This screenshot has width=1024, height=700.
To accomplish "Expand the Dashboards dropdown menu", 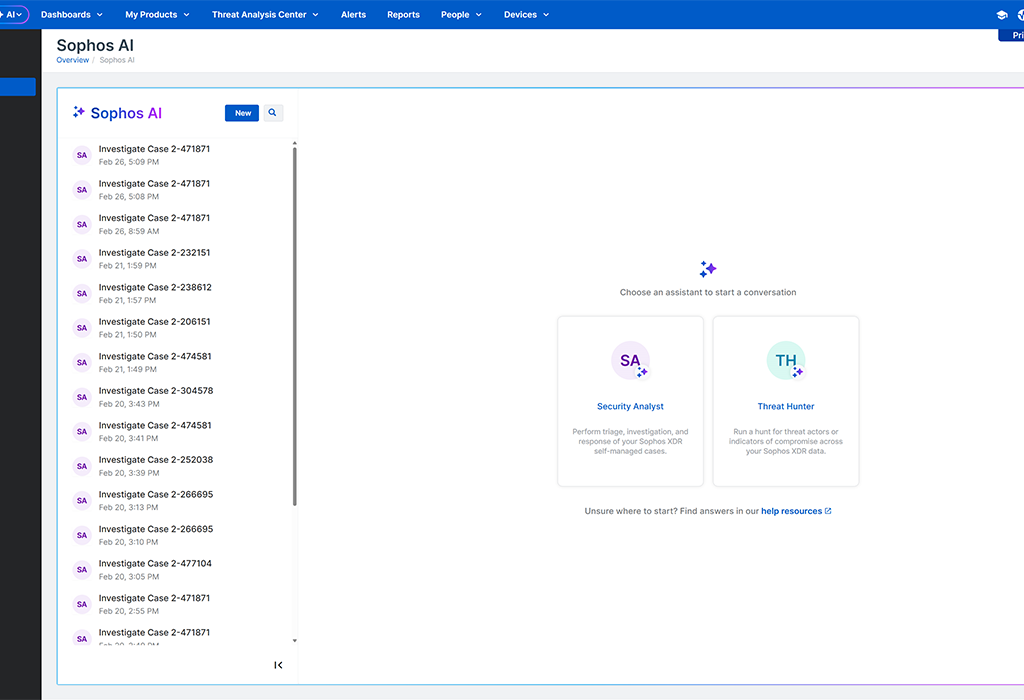I will (x=72, y=15).
